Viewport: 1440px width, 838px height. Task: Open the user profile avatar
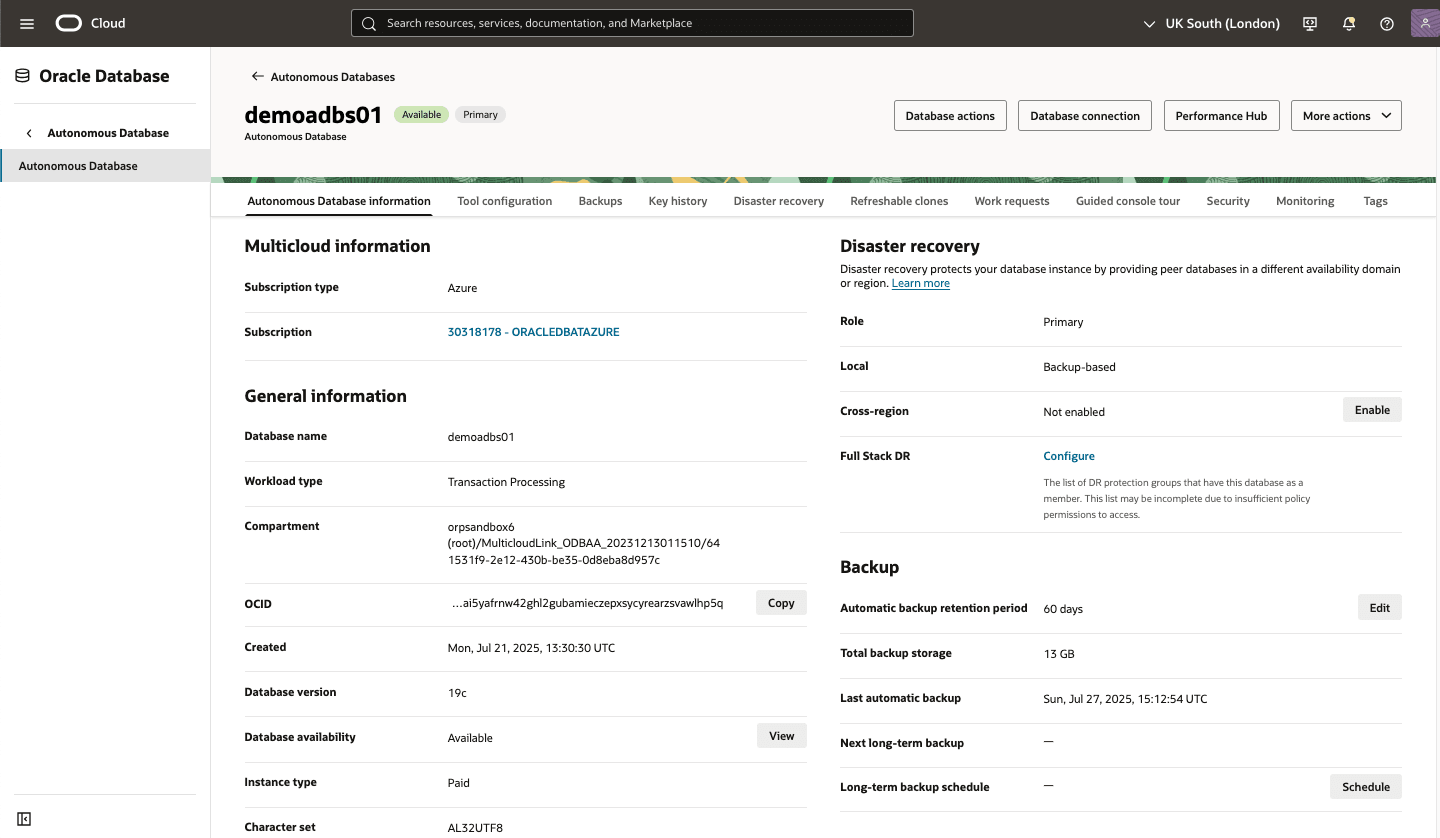click(1424, 22)
